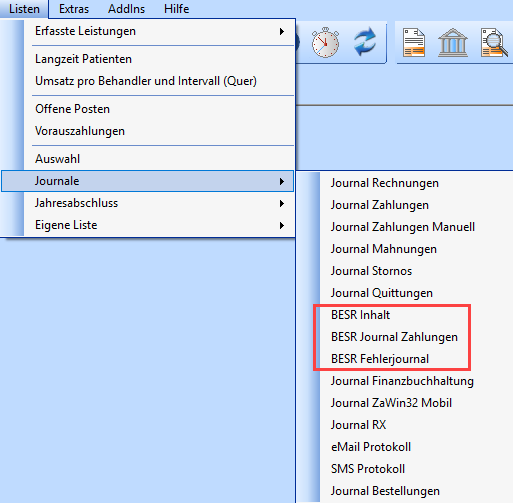Click the blue refresh arrows icon

[x=365, y=43]
